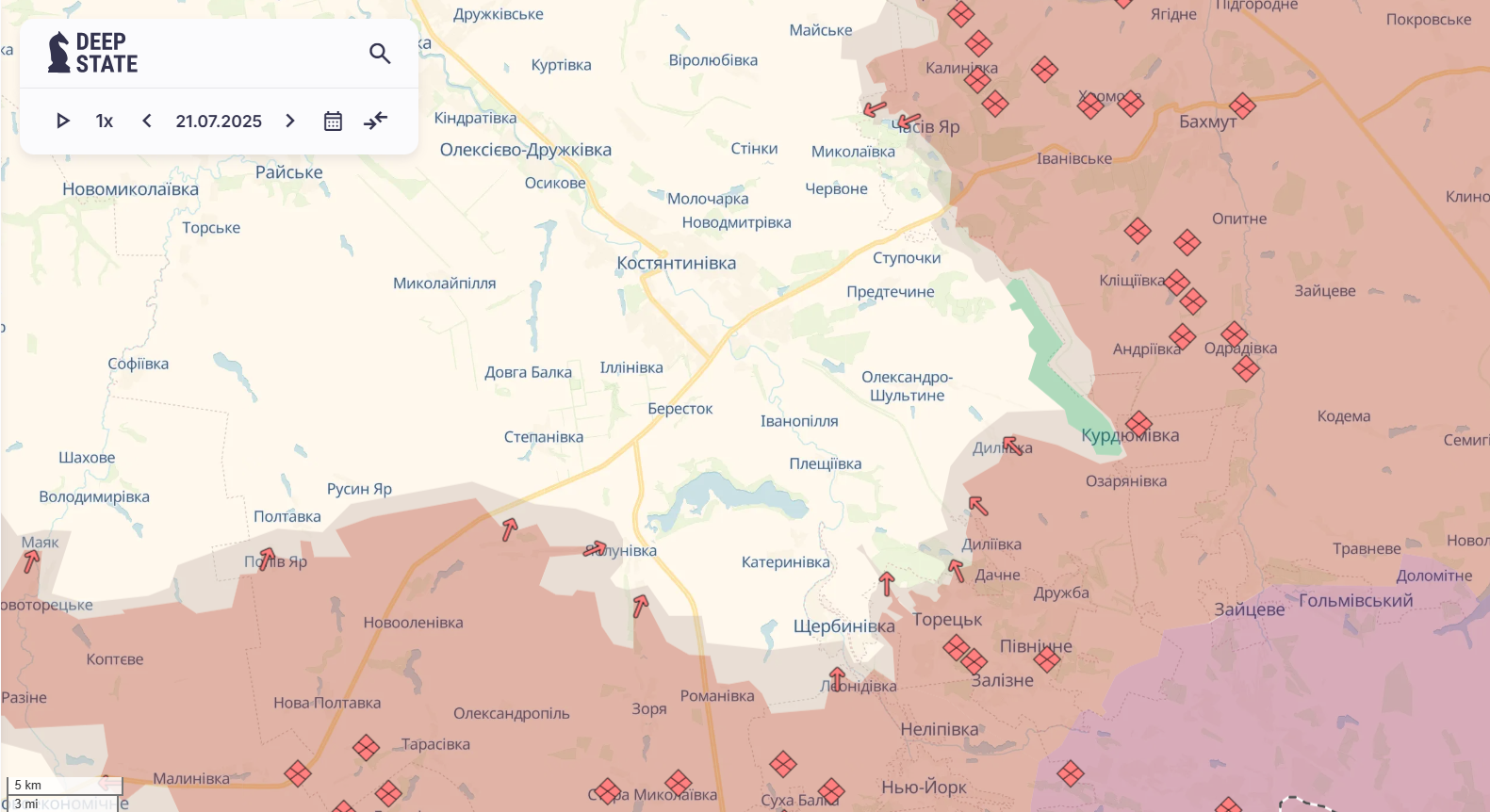Click the 5 km scale bar
1490x812 pixels.
pos(64,786)
